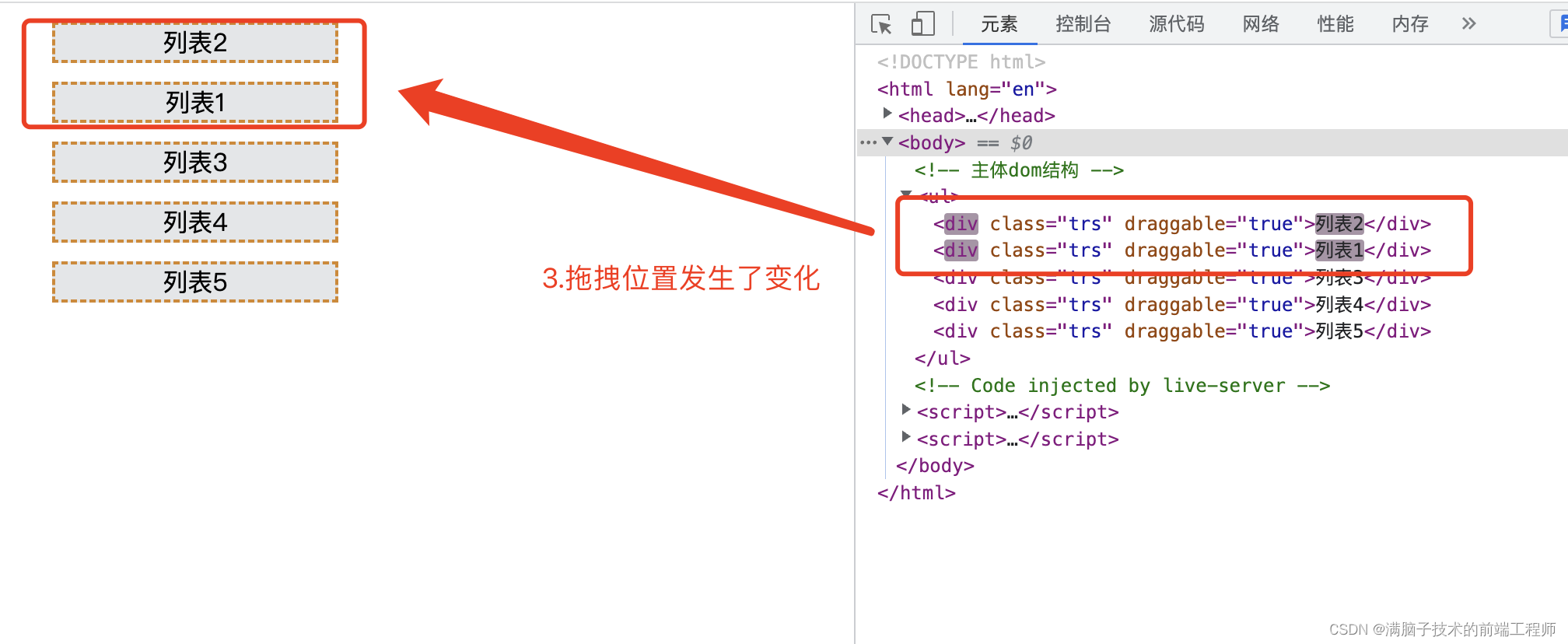The width and height of the screenshot is (1568, 644).
Task: Select the 列表1 item on the page
Action: [x=195, y=103]
